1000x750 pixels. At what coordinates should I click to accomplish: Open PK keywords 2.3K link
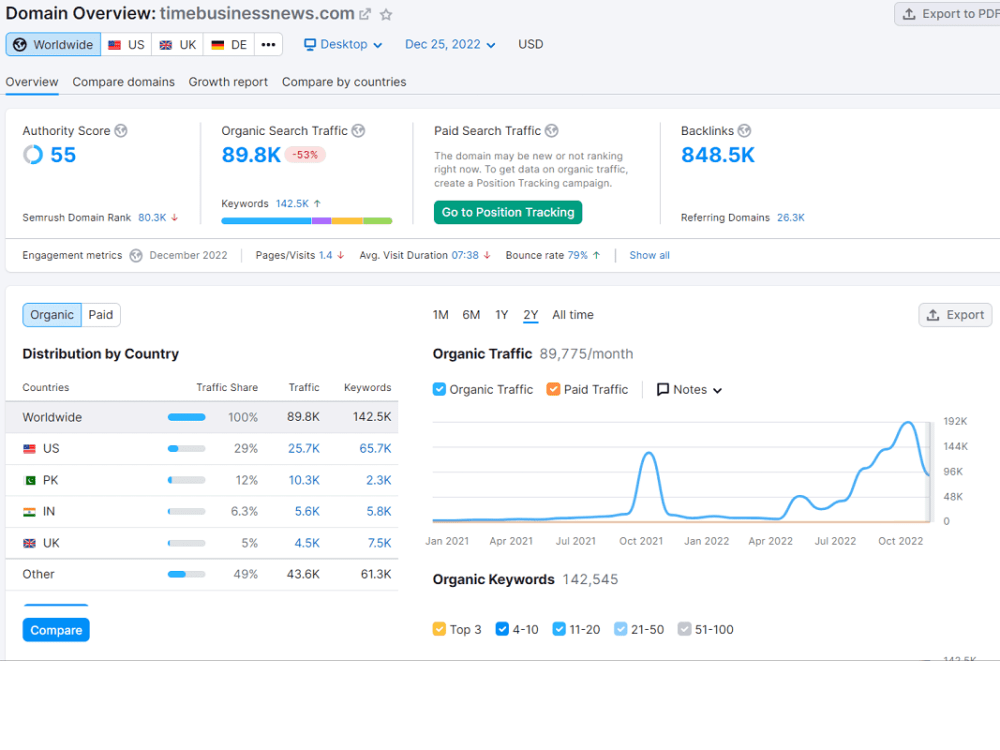coord(379,480)
